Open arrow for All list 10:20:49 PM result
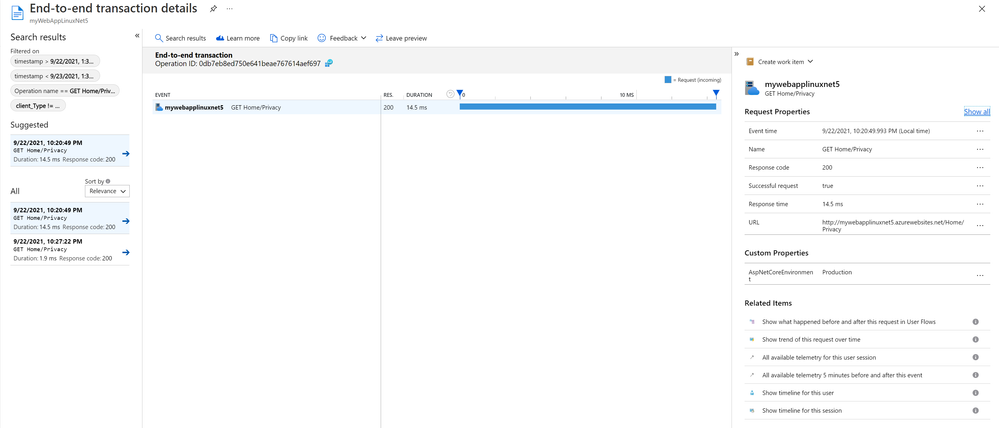 [x=126, y=221]
